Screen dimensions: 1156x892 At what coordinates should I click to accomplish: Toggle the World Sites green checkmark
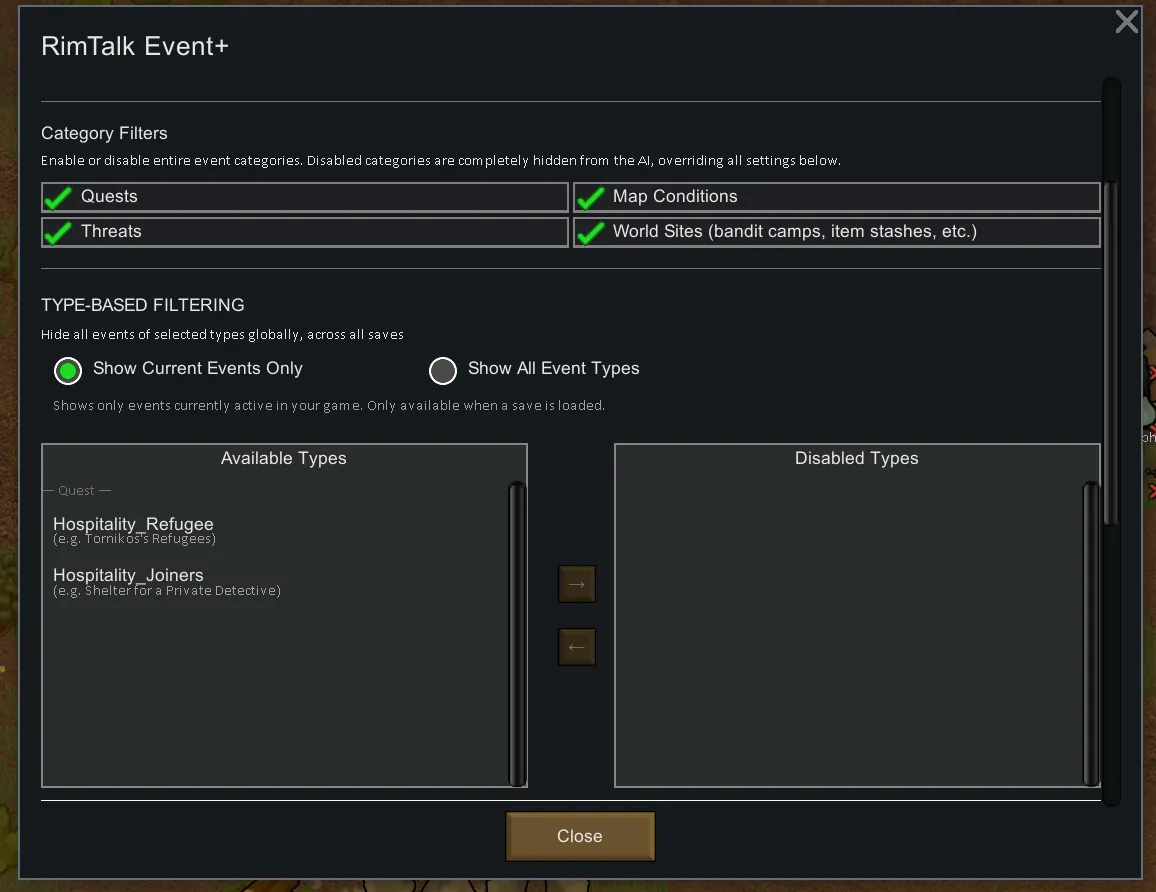590,232
